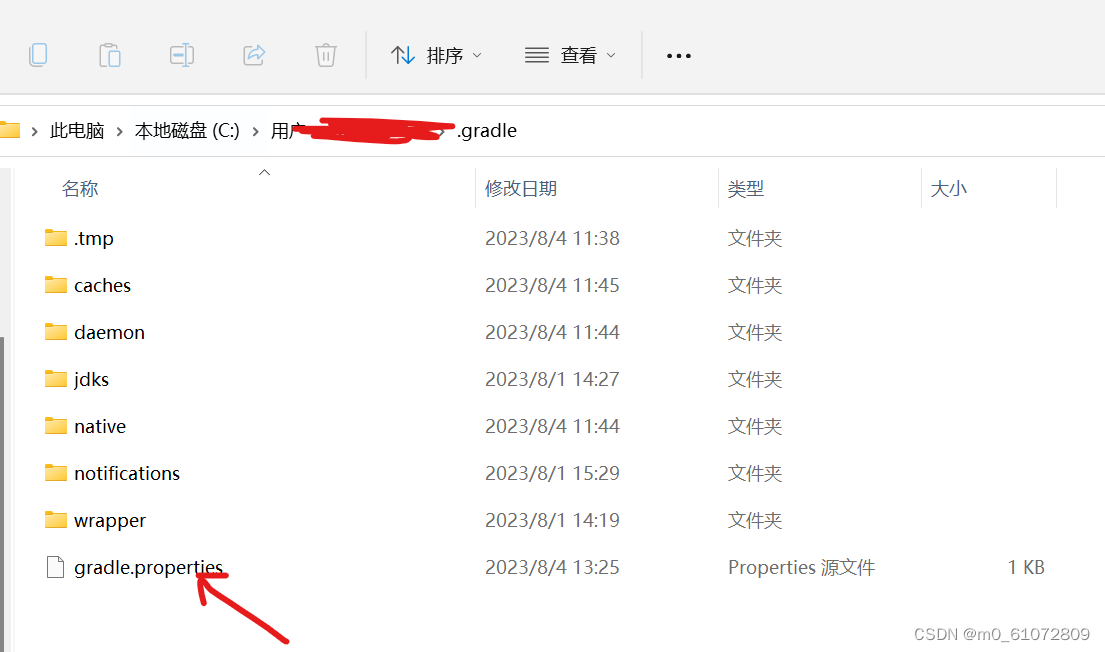This screenshot has height=652, width=1105.
Task: Click the Delete (trash) icon
Action: [x=326, y=55]
